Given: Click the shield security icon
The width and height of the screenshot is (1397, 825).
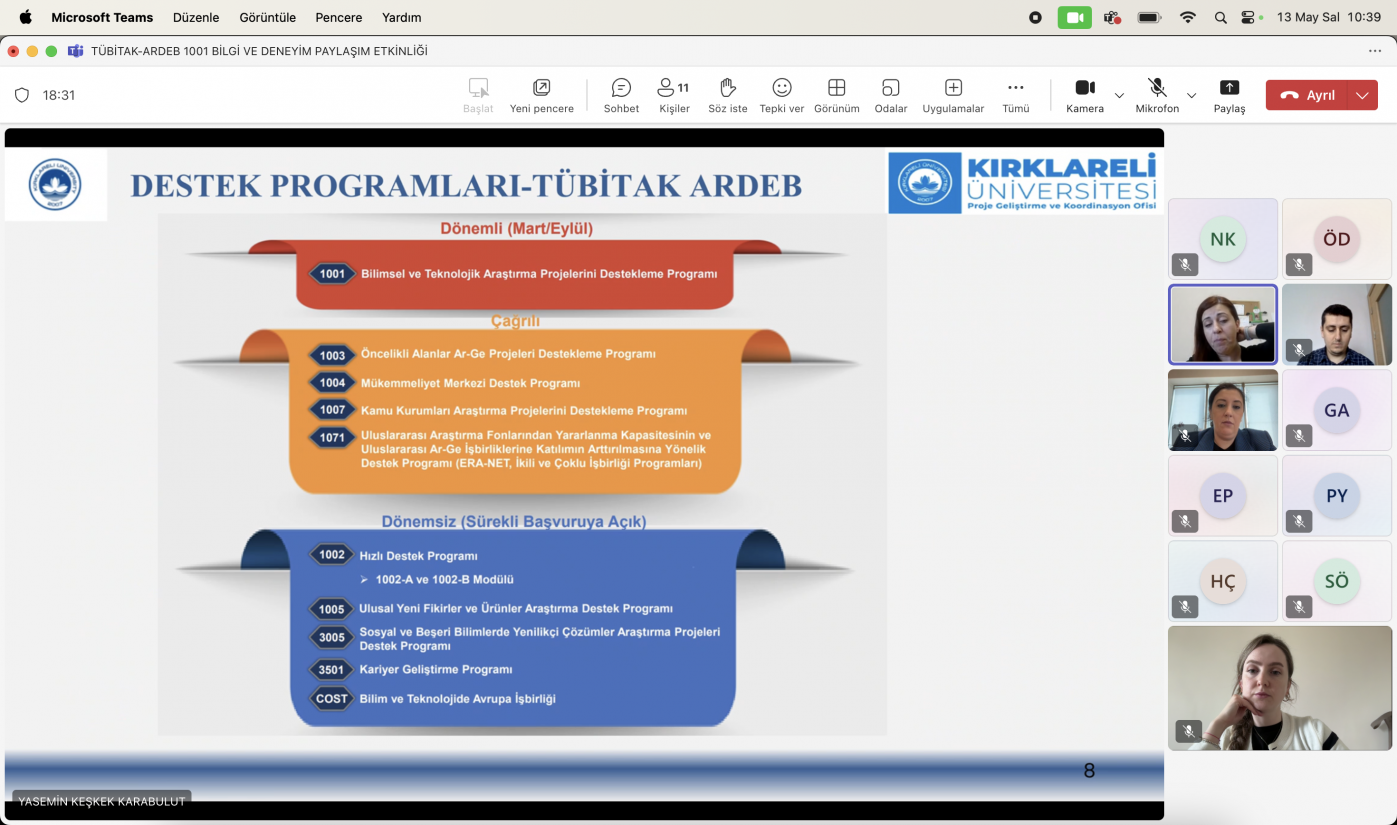Looking at the screenshot, I should 22,95.
